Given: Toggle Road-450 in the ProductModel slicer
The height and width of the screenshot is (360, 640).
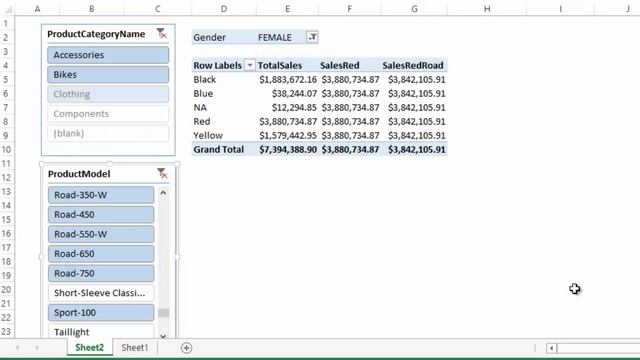Looking at the screenshot, I should coord(101,214).
